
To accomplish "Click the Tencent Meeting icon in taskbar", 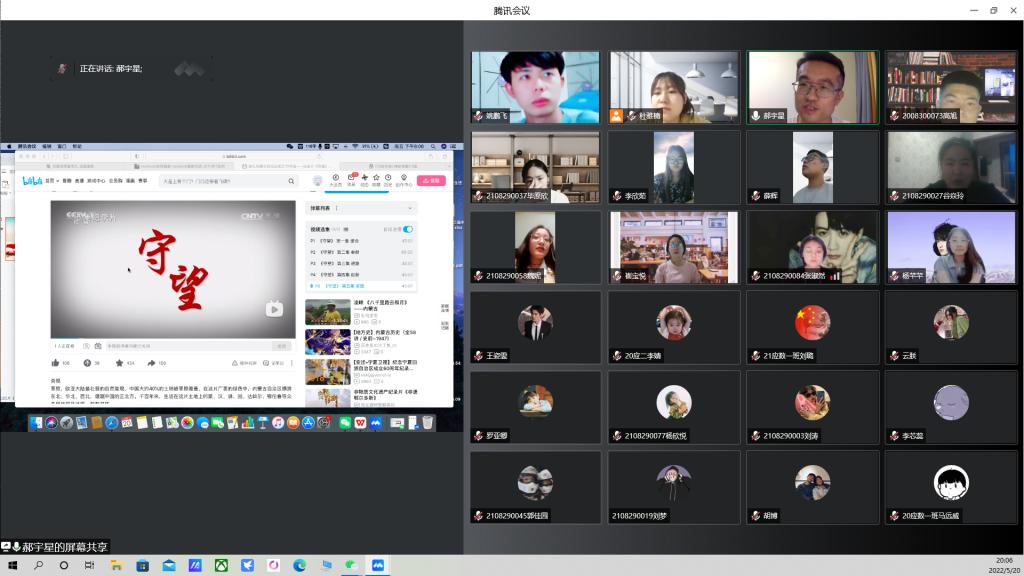I will coord(378,566).
